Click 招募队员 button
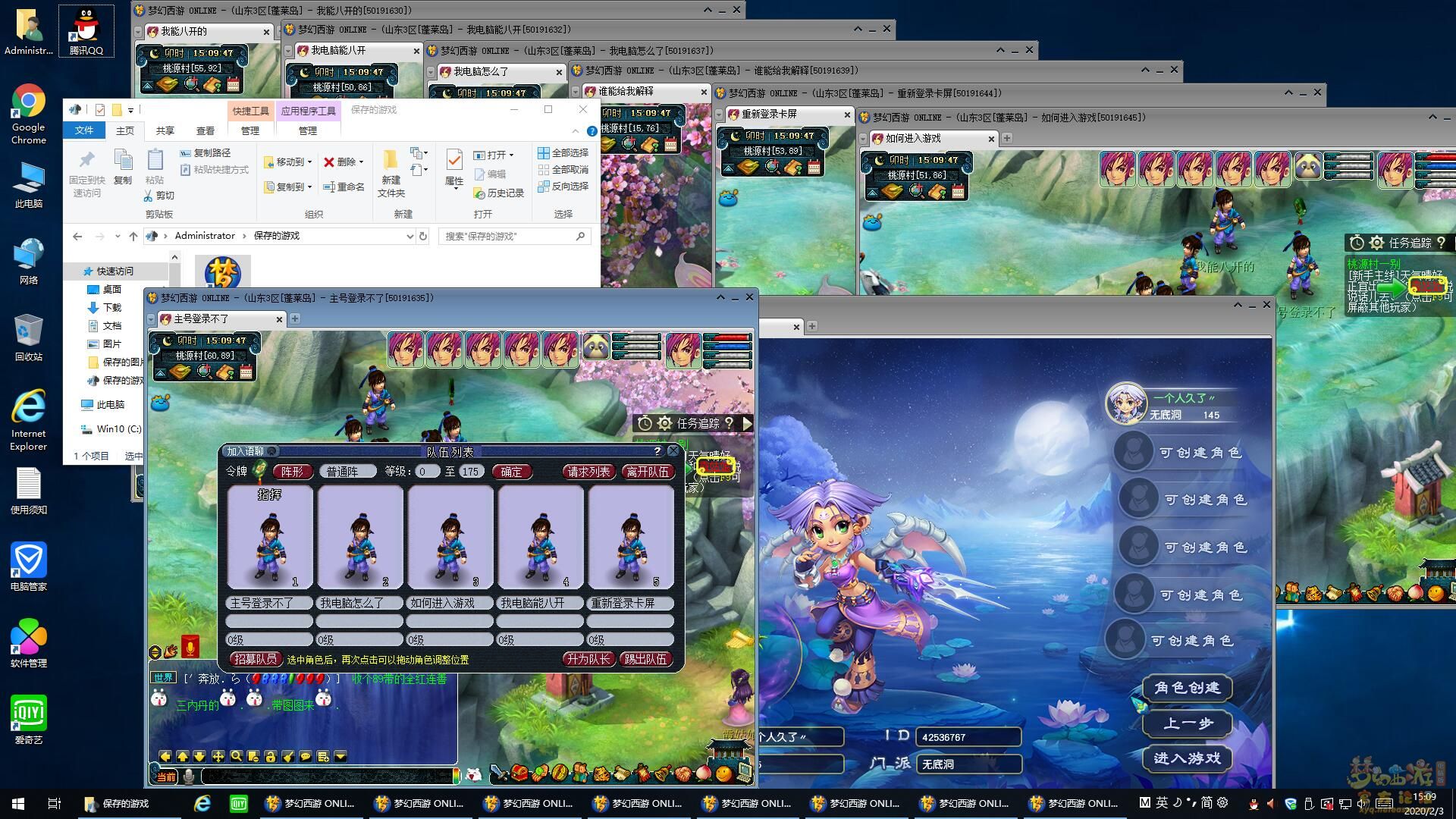 [x=255, y=659]
